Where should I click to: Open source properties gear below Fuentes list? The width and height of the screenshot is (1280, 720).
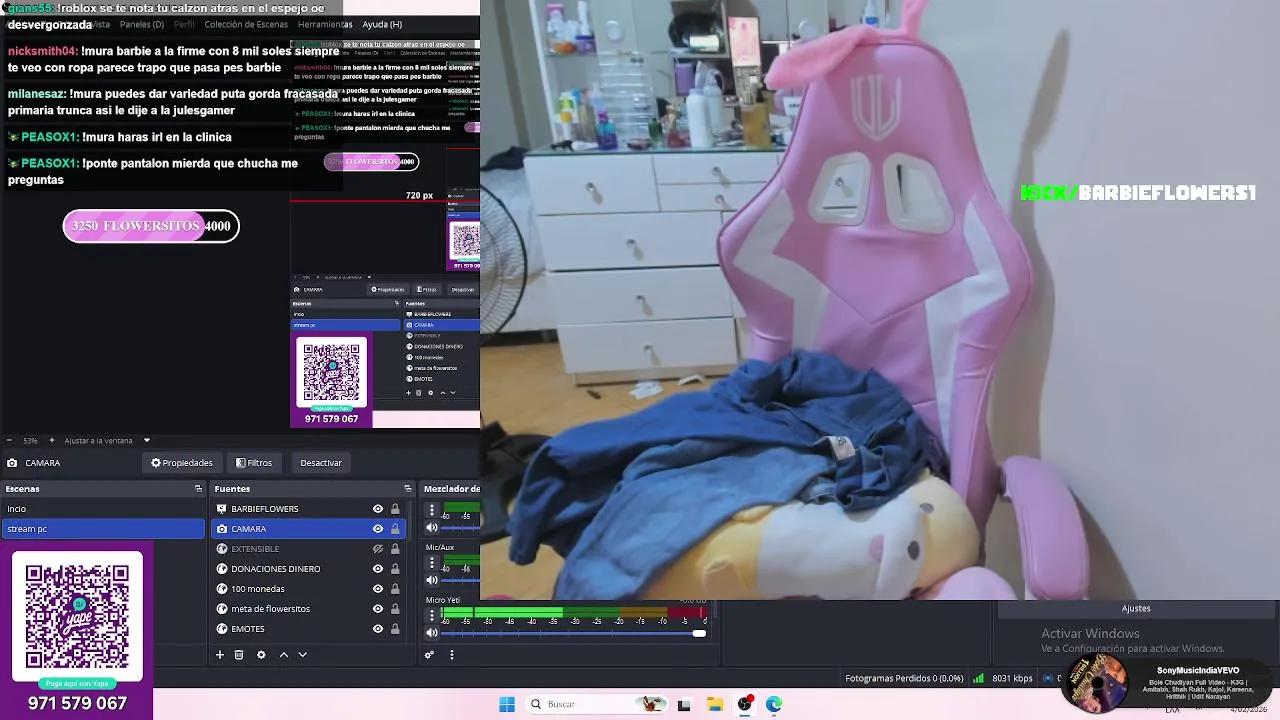[261, 655]
